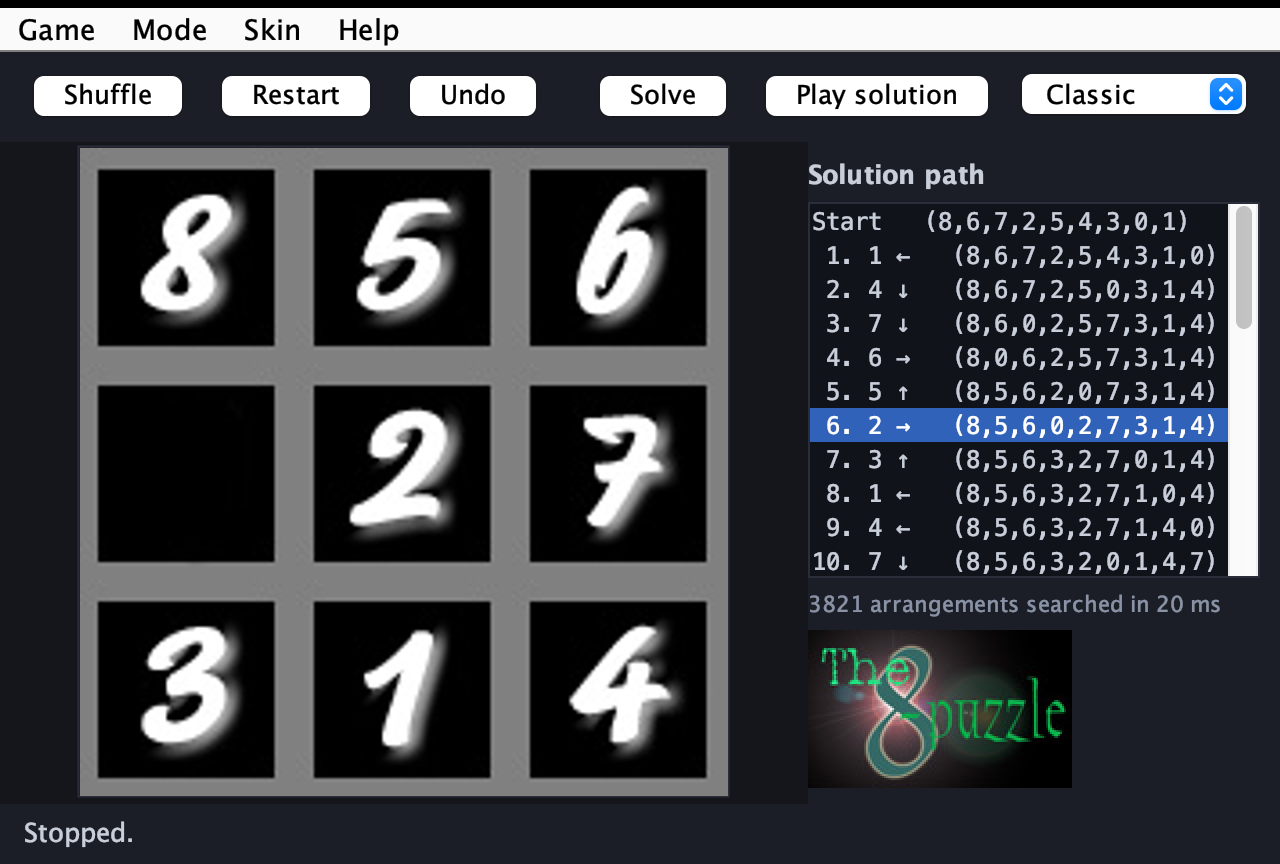Click the '3821 arrangements searched' text
Viewport: 1280px width, 864px height.
[1014, 604]
